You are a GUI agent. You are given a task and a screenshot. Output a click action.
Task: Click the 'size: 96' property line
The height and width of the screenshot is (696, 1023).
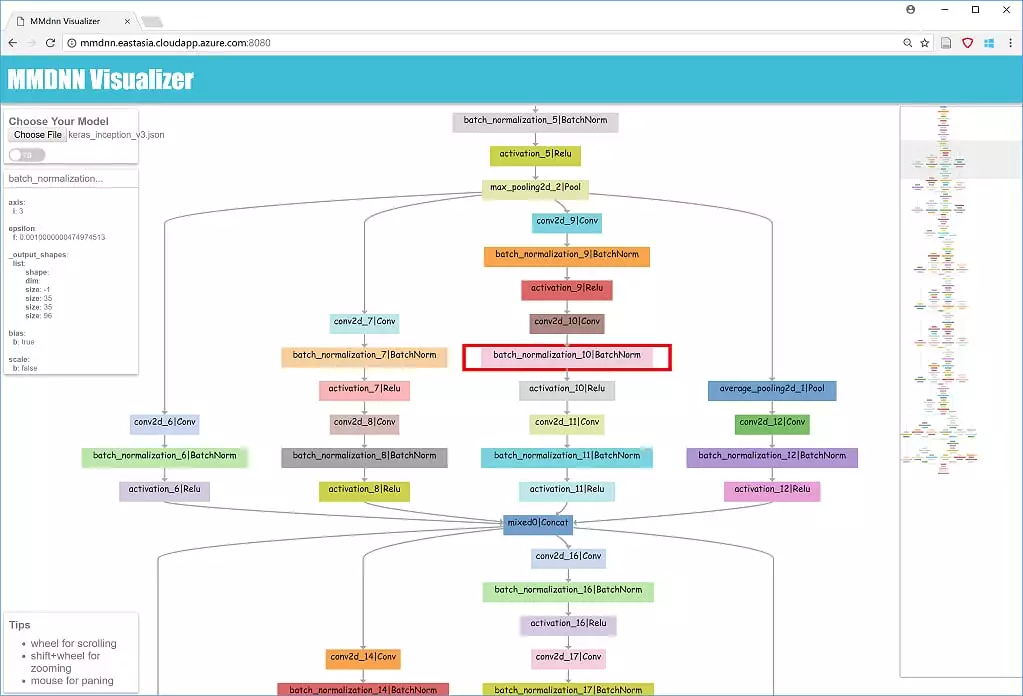pyautogui.click(x=38, y=316)
